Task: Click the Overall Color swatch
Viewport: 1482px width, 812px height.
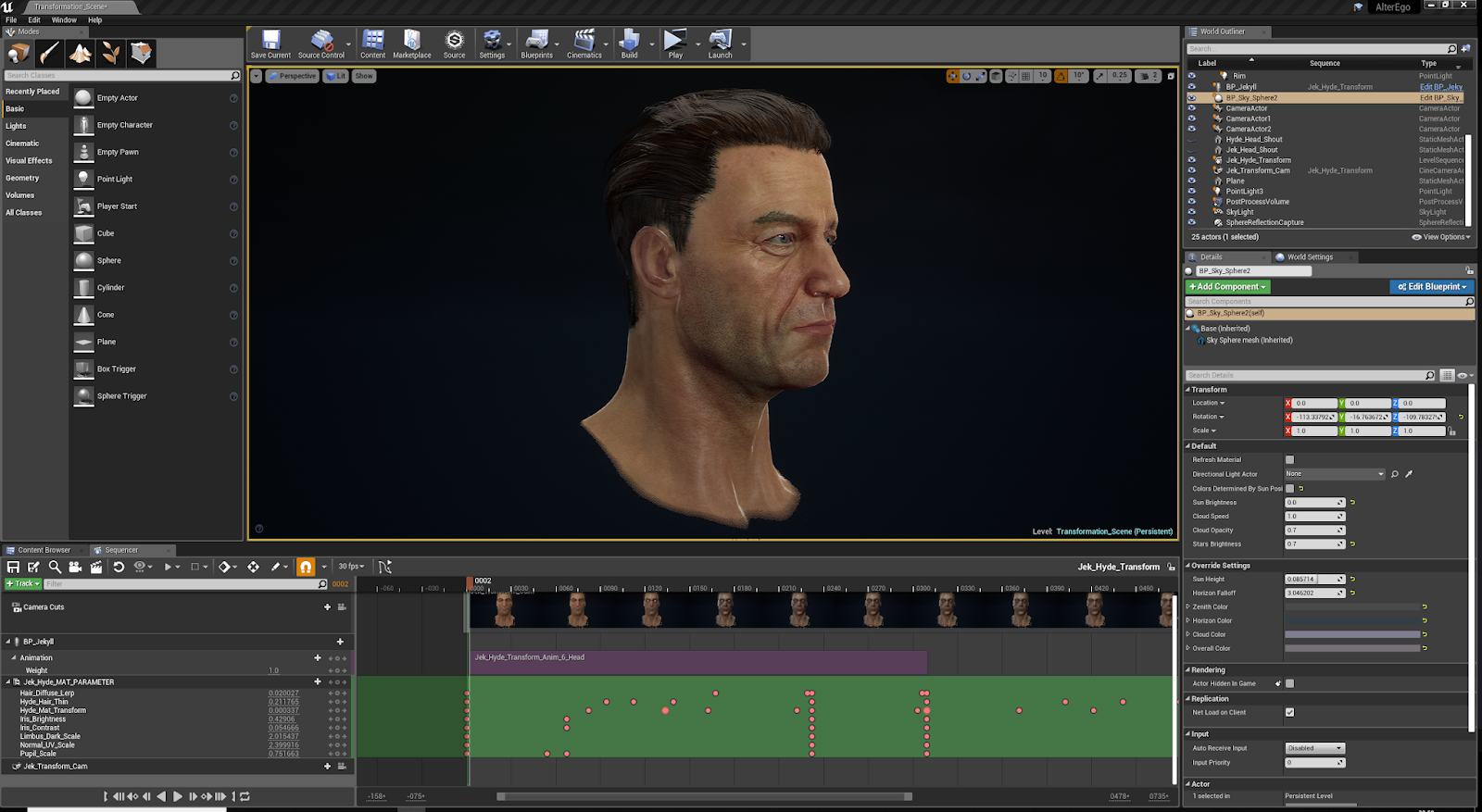Action: (1352, 648)
